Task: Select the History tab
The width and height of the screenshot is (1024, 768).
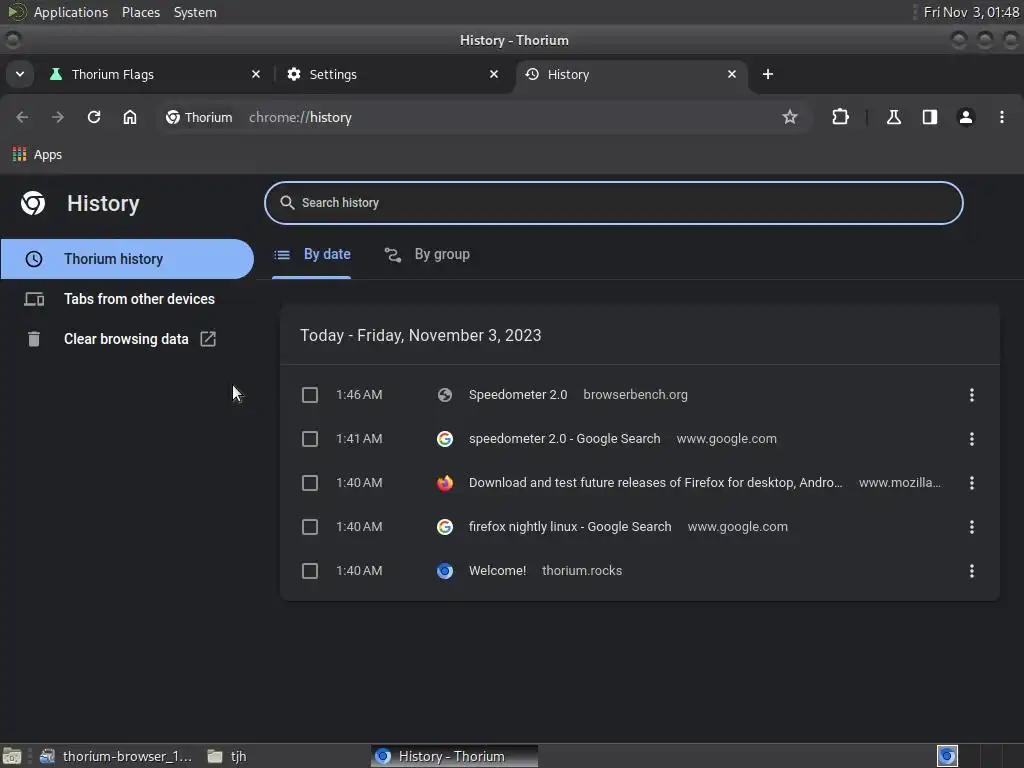Action: tap(630, 74)
